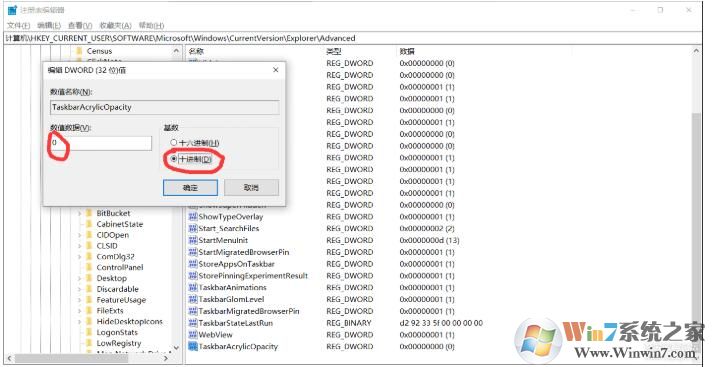Click the TaskbarGlomLevel value icon

pos(193,299)
